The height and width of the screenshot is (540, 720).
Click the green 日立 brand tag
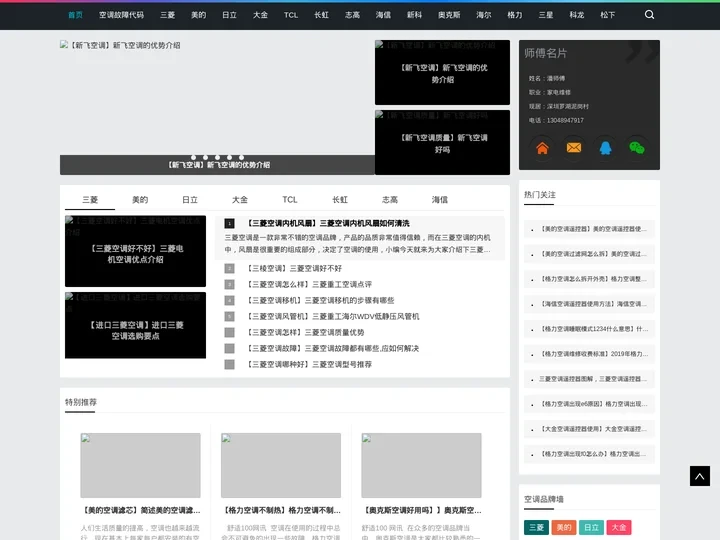(x=591, y=527)
